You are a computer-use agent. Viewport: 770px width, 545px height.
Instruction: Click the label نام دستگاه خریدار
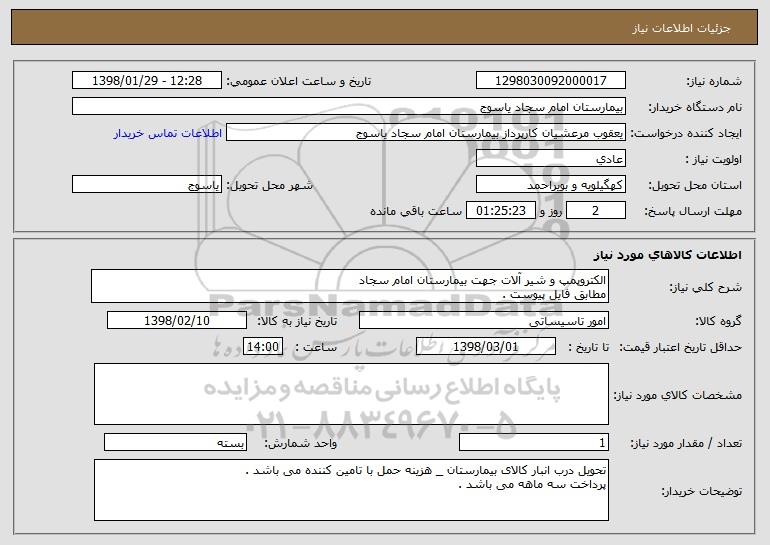[695, 107]
